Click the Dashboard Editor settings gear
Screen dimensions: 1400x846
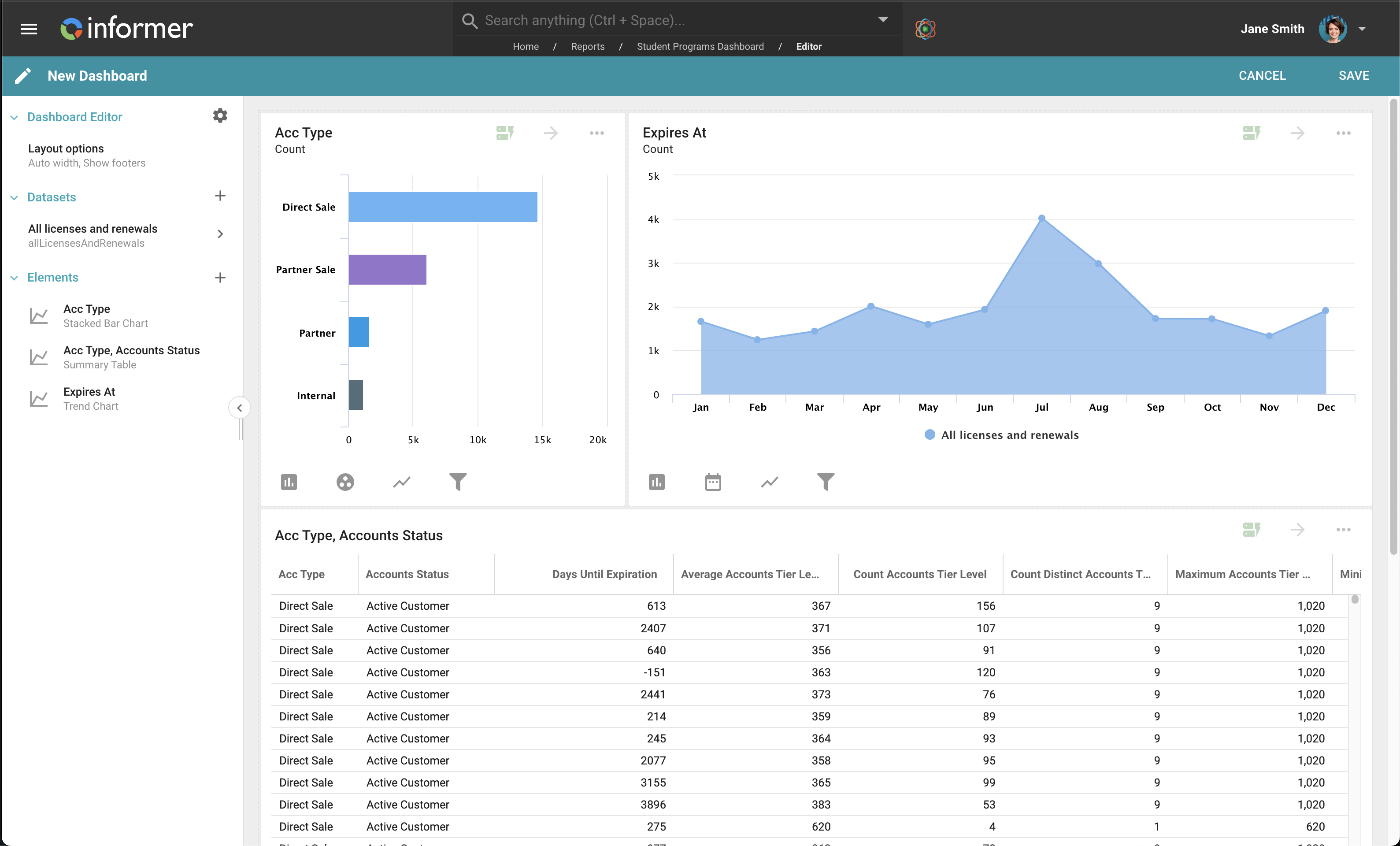click(x=220, y=116)
